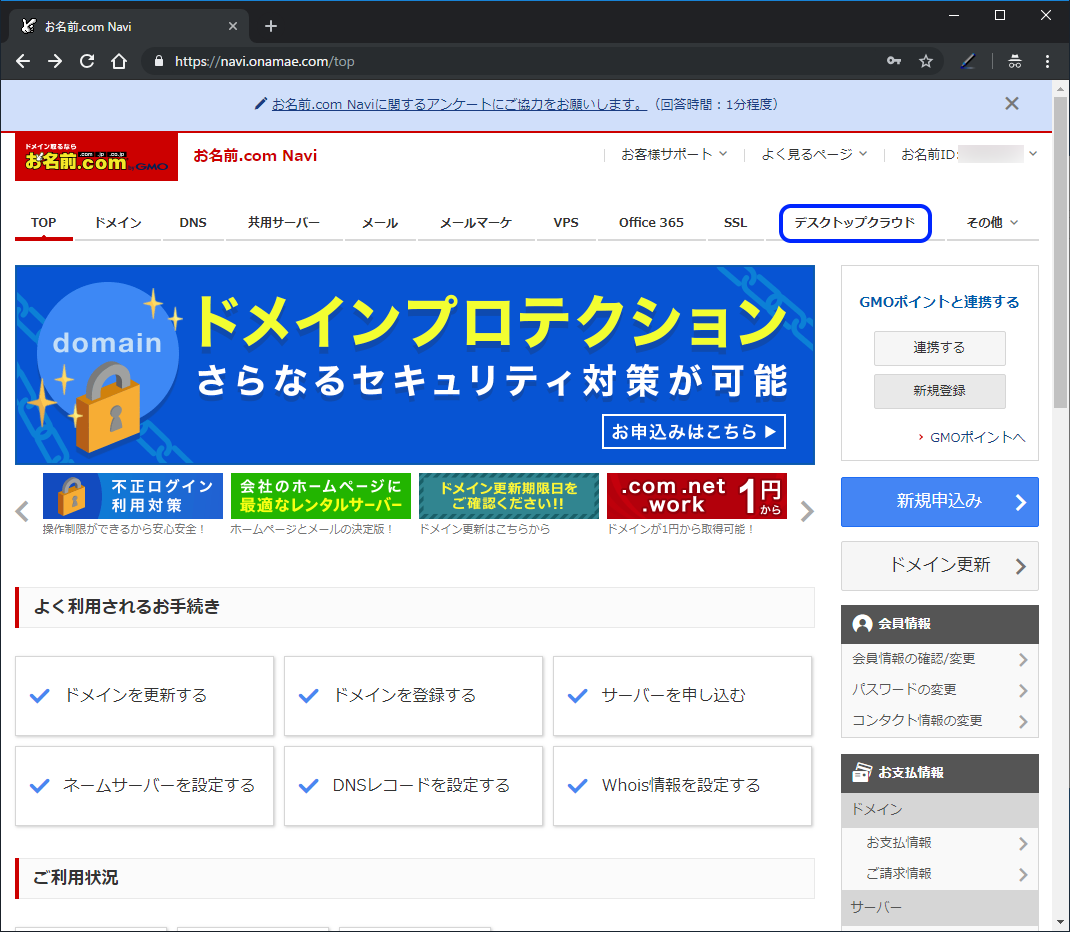
Task: Expand the その他 navigation menu
Action: [992, 222]
